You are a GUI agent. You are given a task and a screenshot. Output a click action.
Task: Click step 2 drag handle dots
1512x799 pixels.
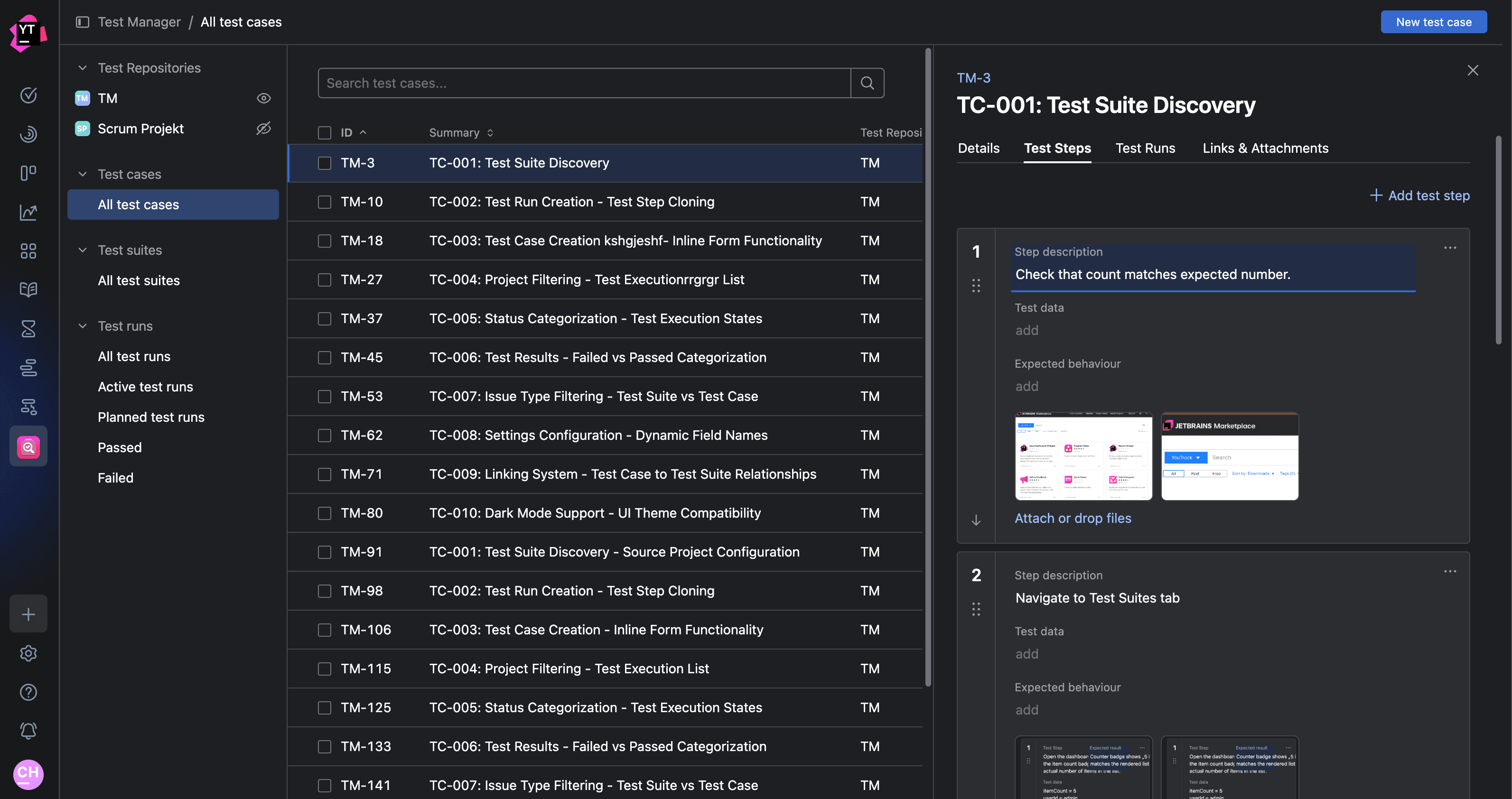[x=976, y=610]
